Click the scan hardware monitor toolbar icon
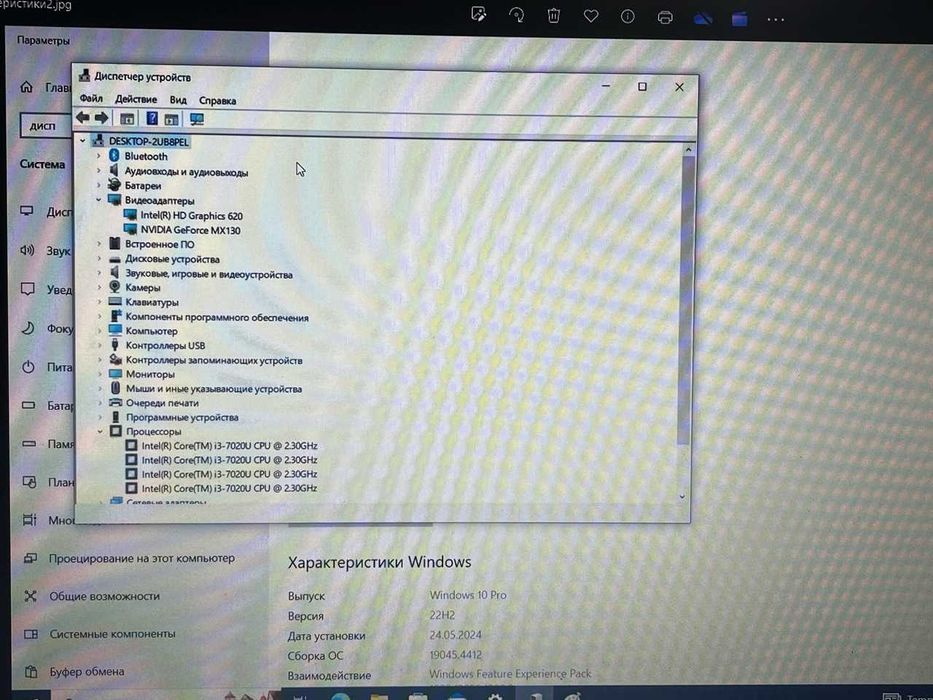This screenshot has height=700, width=933. 196,119
